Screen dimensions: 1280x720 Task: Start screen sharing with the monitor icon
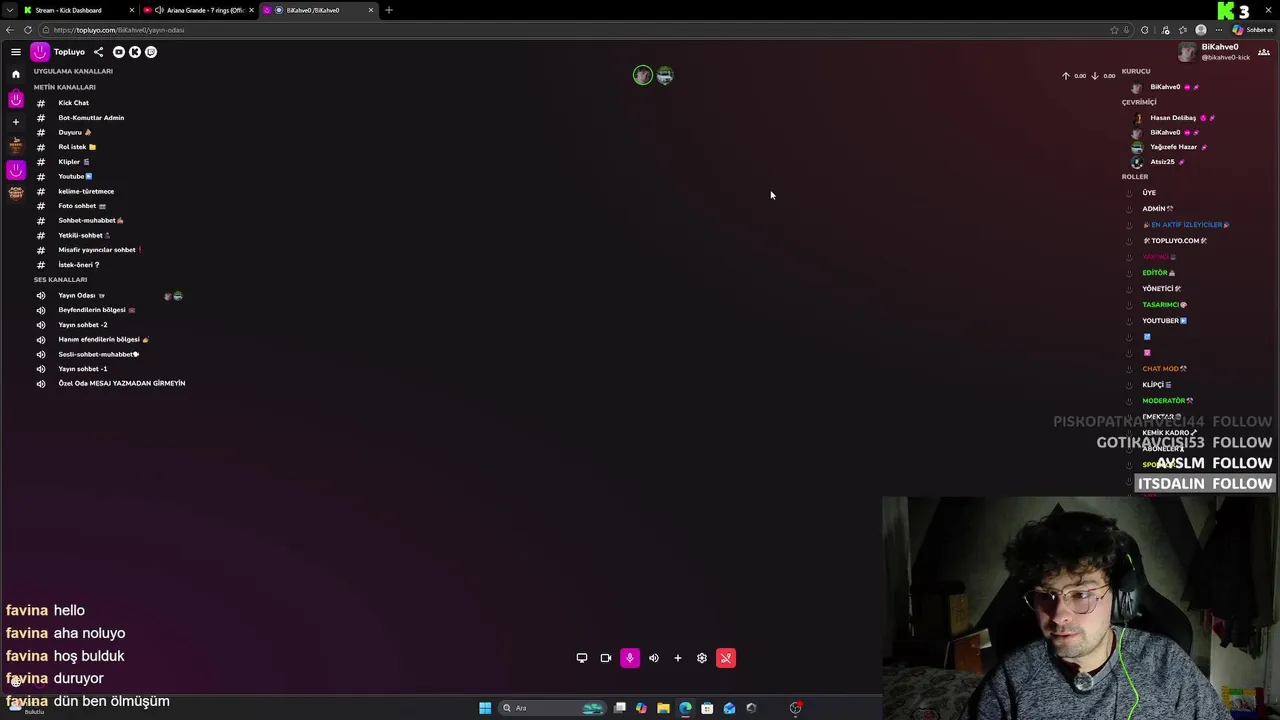point(582,658)
